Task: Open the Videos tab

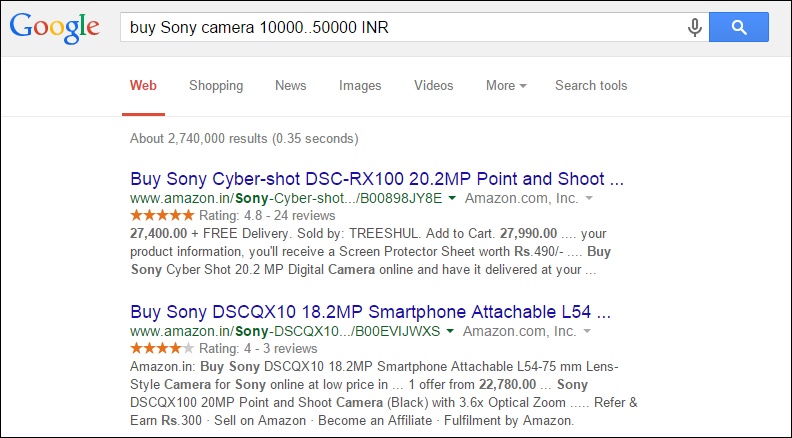Action: click(x=434, y=85)
